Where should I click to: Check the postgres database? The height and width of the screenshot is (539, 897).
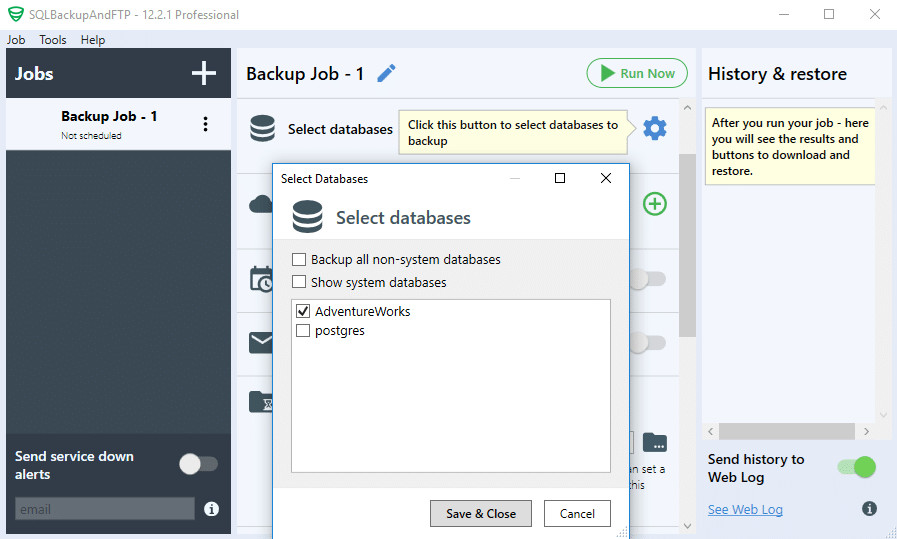[x=303, y=331]
